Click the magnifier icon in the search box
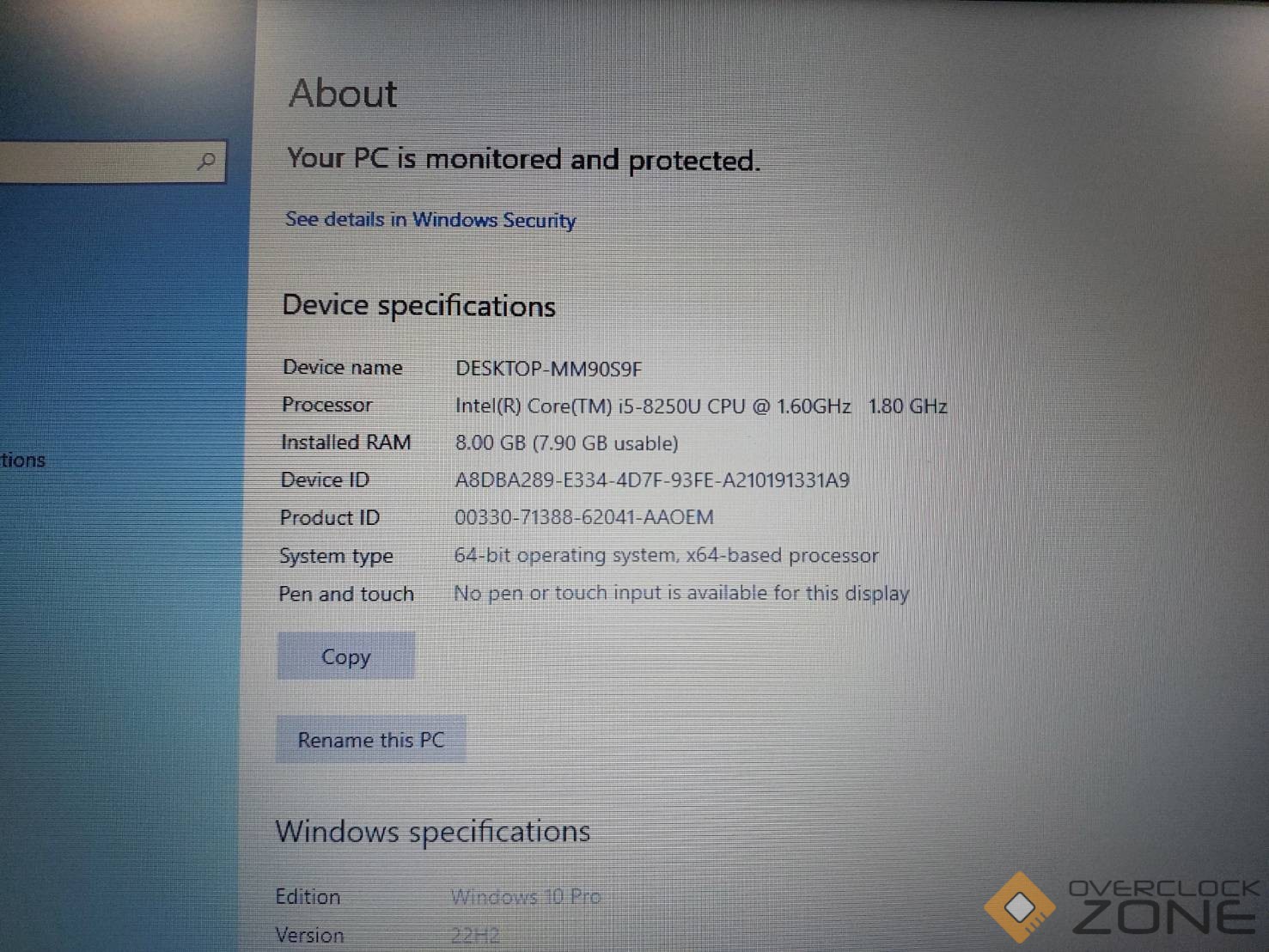1269x952 pixels. [206, 161]
